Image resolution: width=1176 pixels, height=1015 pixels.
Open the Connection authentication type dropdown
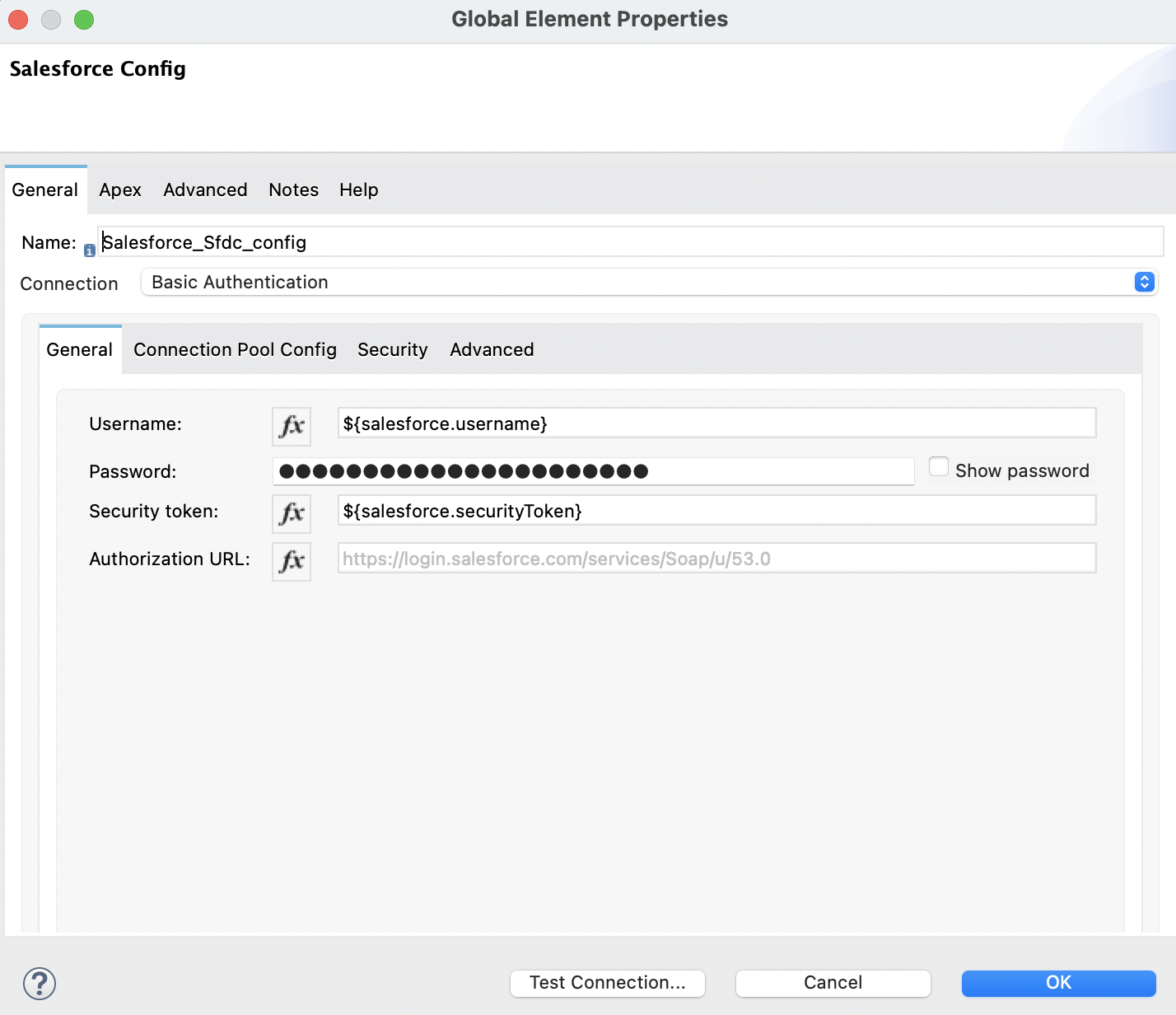[1143, 282]
